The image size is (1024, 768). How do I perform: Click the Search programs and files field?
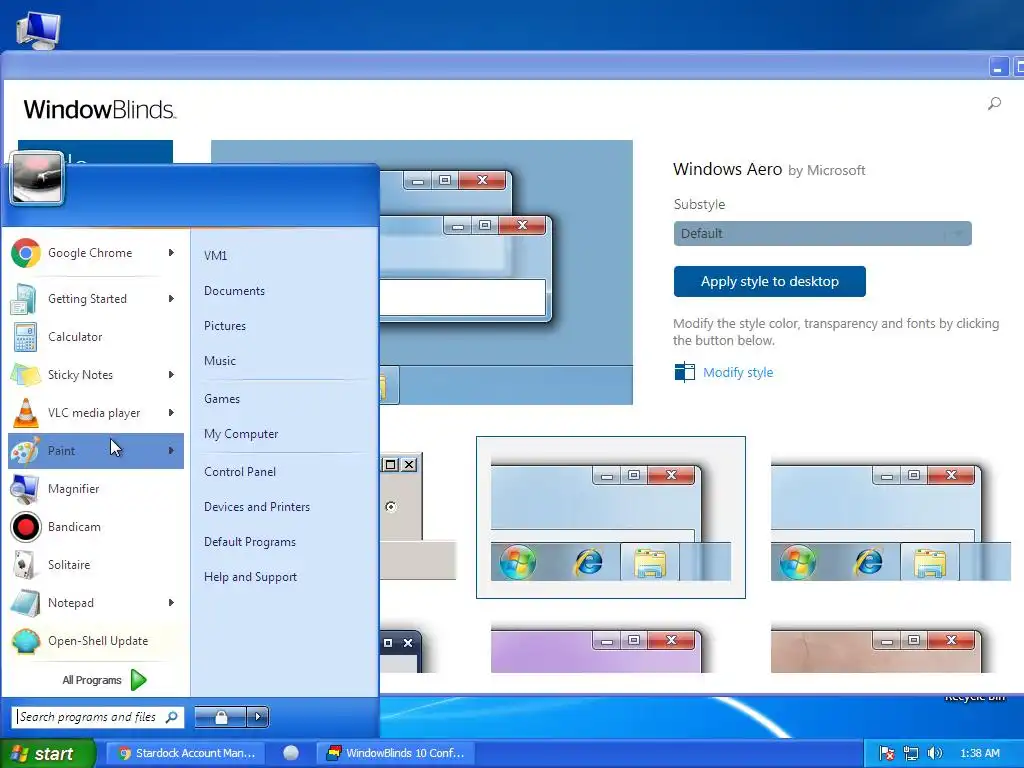pos(97,717)
